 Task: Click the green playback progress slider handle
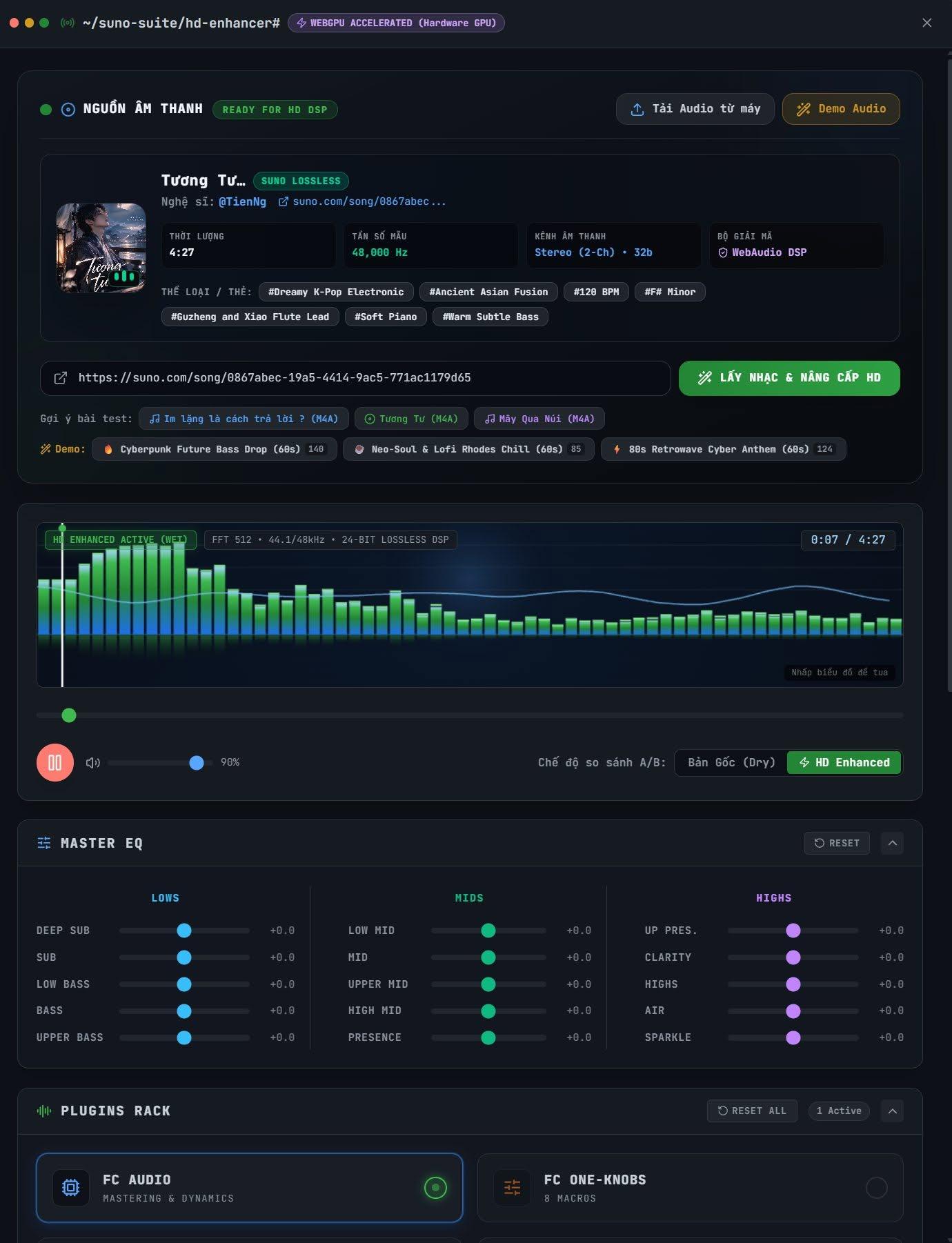coord(69,715)
